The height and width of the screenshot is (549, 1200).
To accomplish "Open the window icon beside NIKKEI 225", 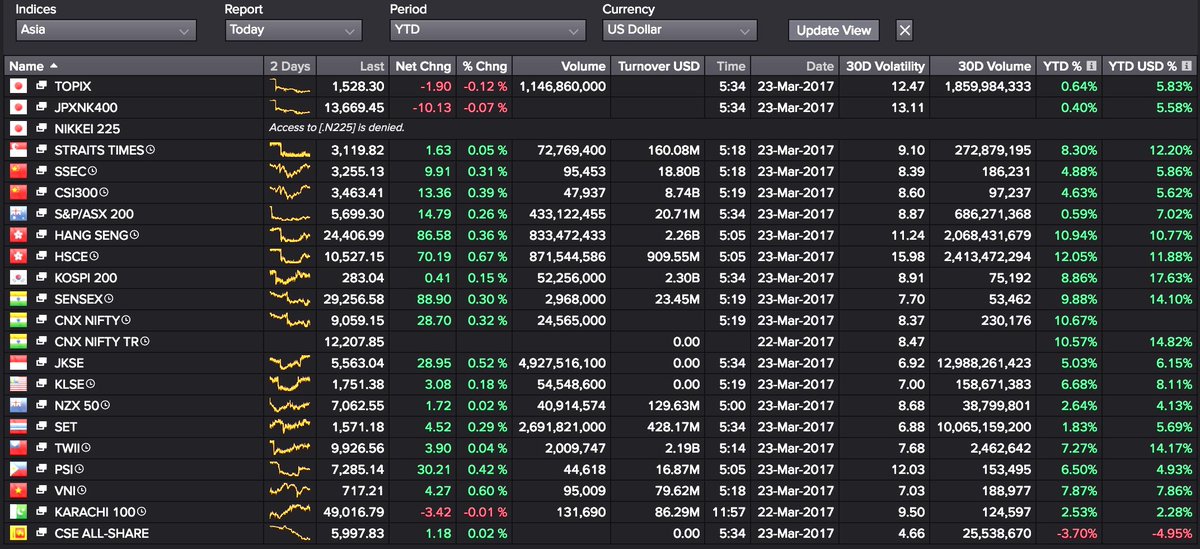I will [42, 129].
